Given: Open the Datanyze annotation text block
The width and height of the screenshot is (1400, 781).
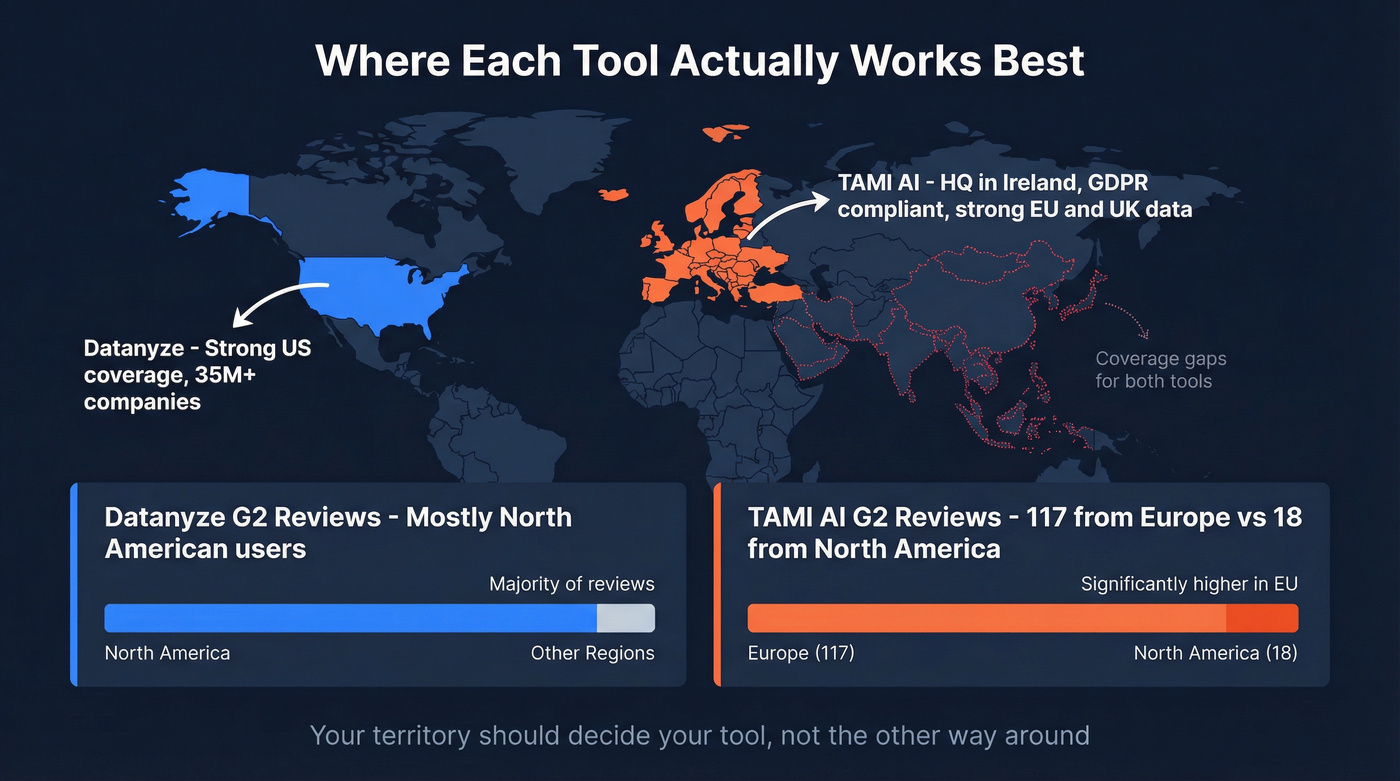Looking at the screenshot, I should [x=197, y=375].
